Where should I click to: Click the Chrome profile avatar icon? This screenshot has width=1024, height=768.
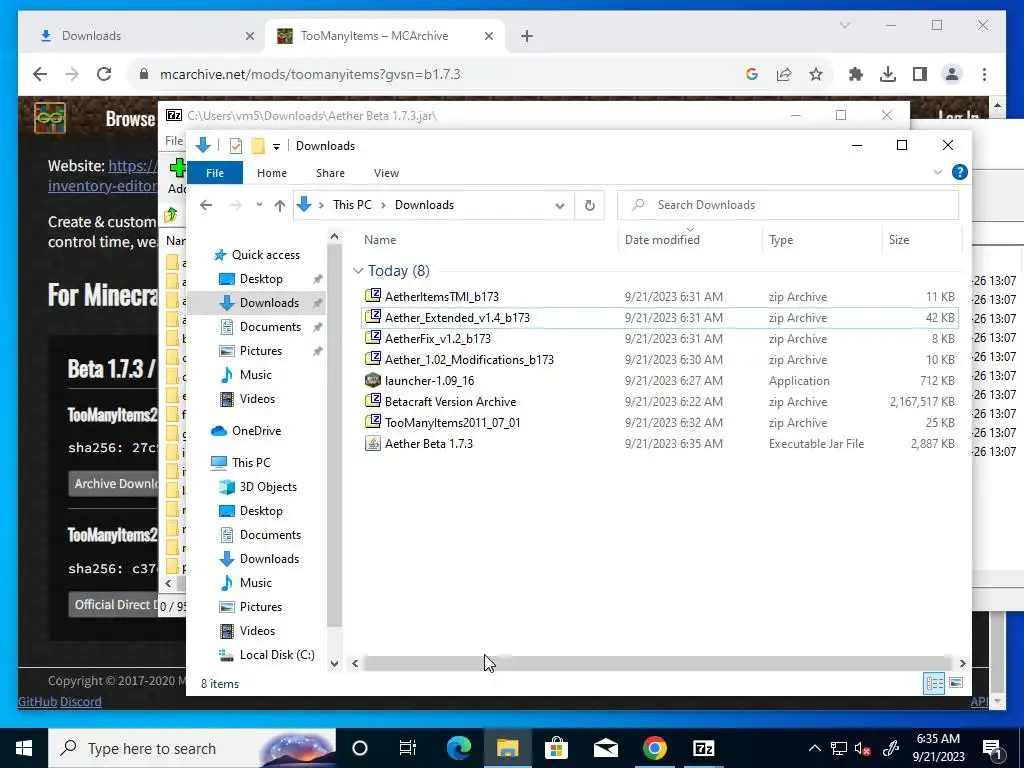[x=952, y=74]
